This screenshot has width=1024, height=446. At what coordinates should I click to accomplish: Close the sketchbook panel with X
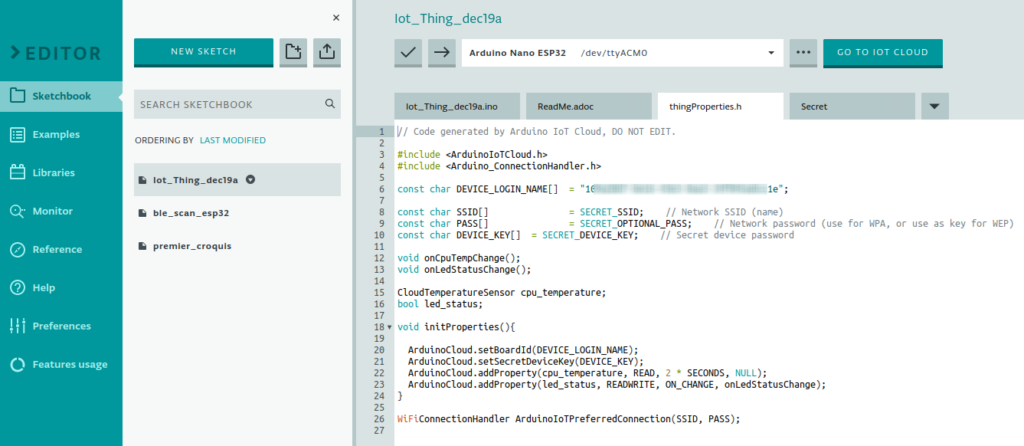pos(336,18)
